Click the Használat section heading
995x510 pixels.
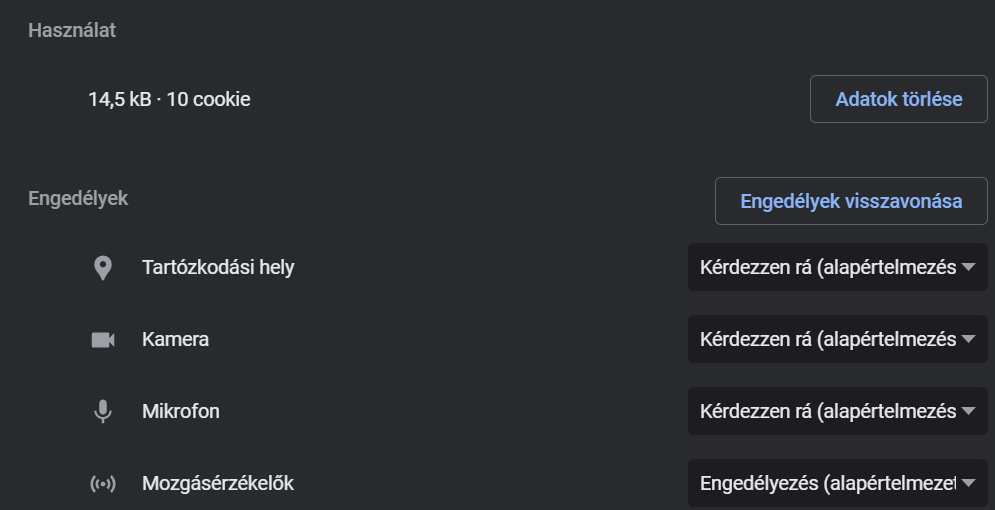click(x=72, y=30)
